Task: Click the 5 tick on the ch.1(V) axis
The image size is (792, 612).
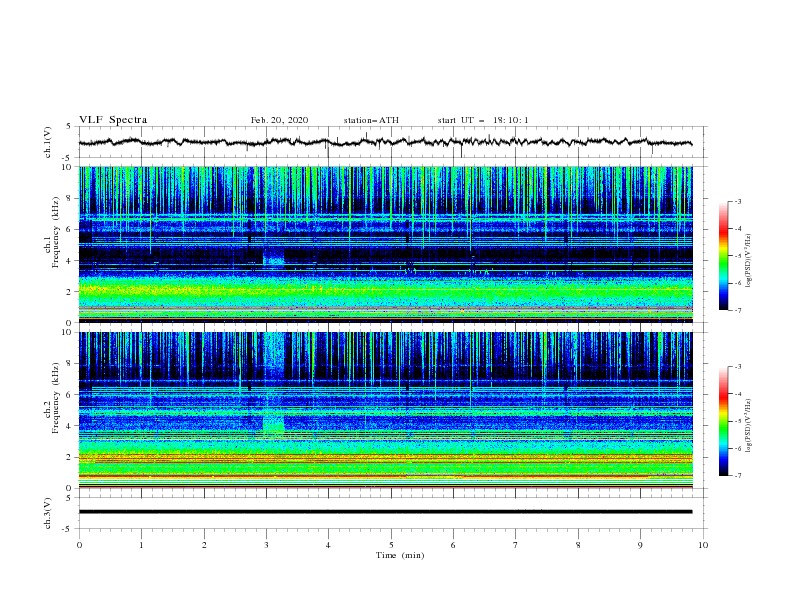Action: [x=69, y=126]
